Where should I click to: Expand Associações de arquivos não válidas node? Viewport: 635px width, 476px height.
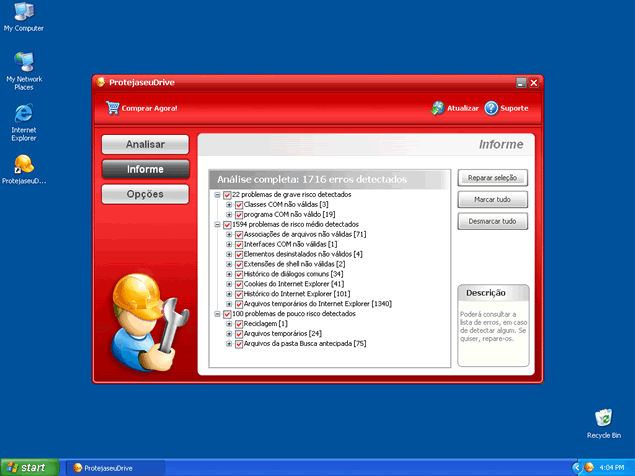[229, 234]
